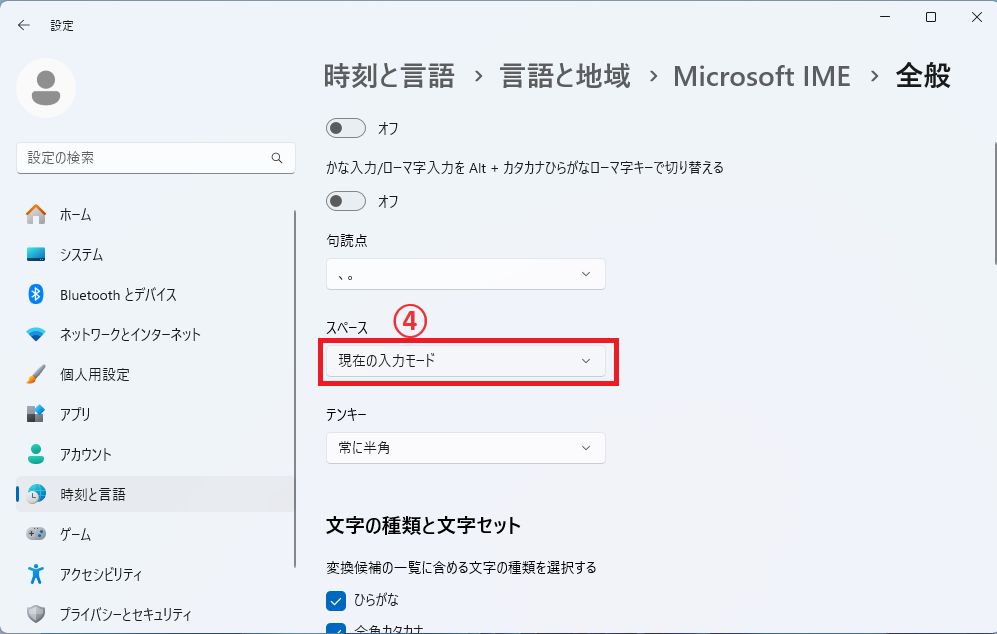Screen dimensions: 997x634
Task: Uncheck the ひらがな checkbox
Action: tap(336, 600)
